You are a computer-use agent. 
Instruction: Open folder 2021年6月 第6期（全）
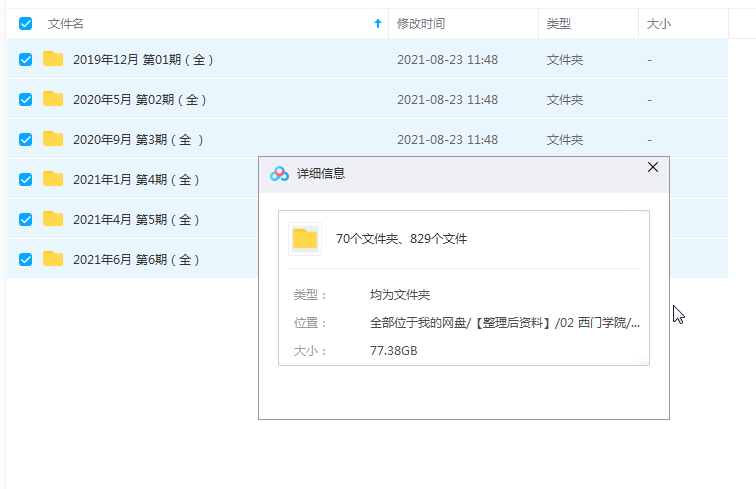click(x=136, y=260)
